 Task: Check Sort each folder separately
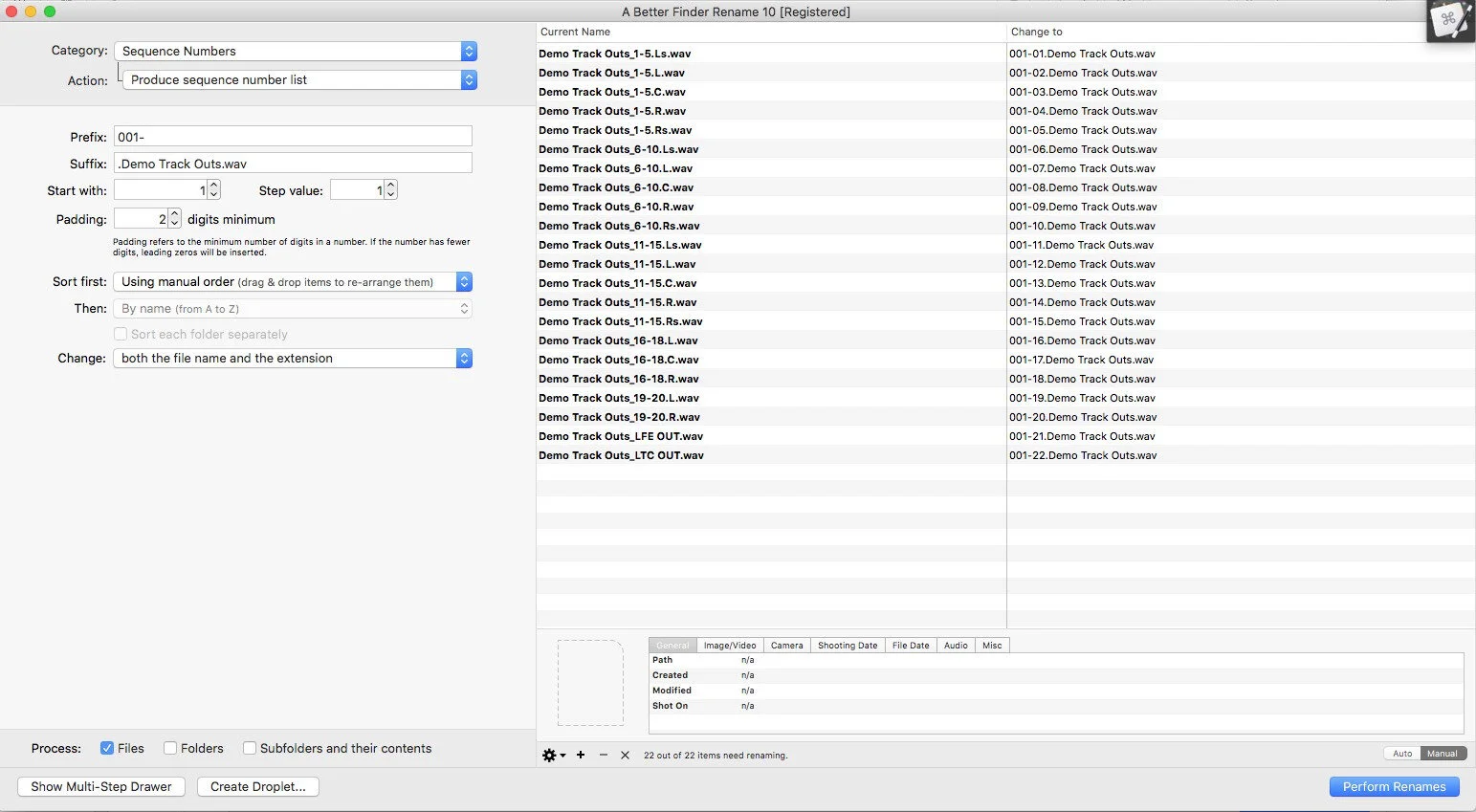coord(121,334)
